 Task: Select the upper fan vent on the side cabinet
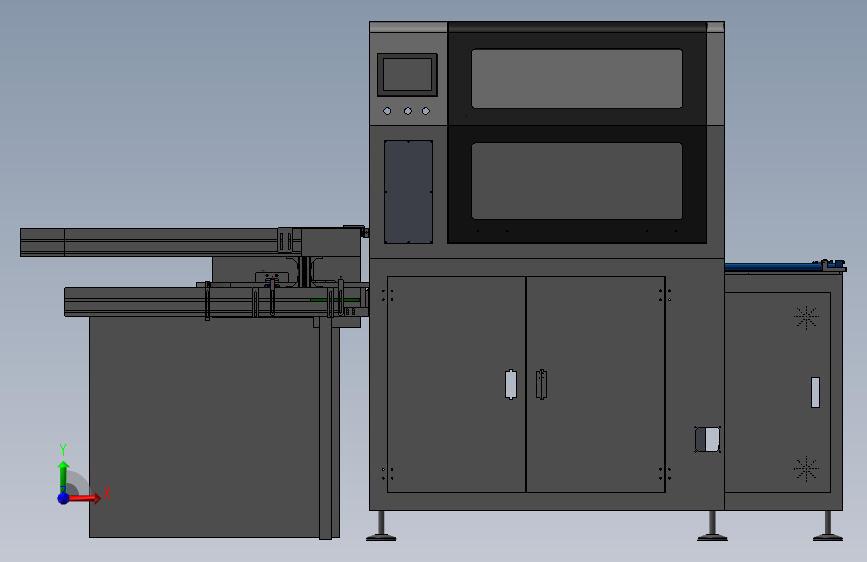(x=806, y=318)
